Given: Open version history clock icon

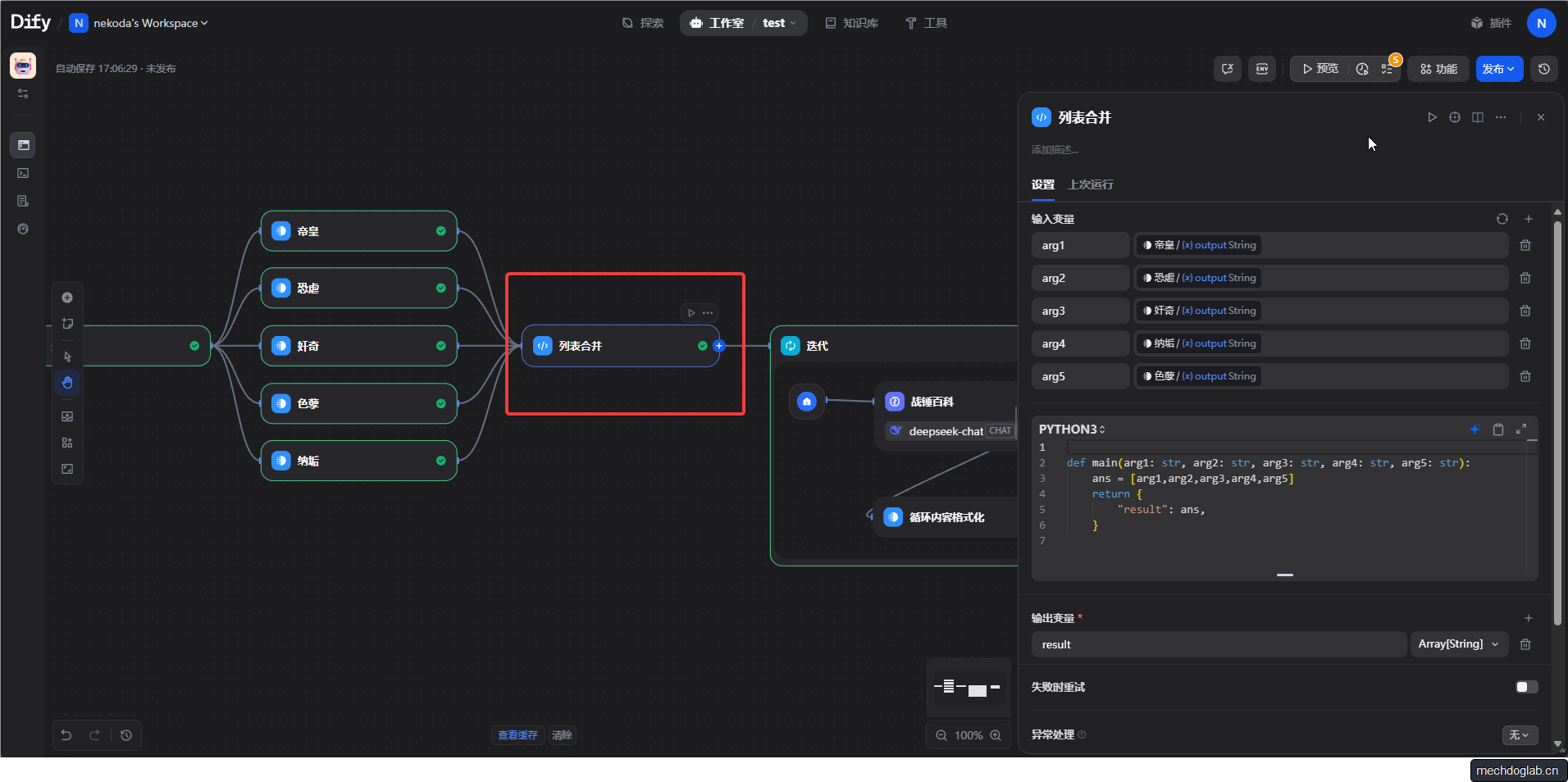Looking at the screenshot, I should tap(1544, 69).
